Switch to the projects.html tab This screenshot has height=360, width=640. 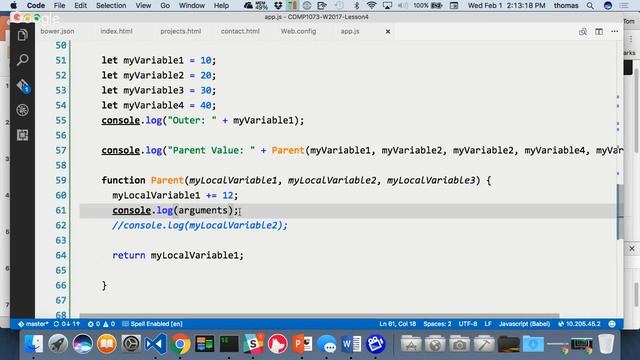point(180,31)
